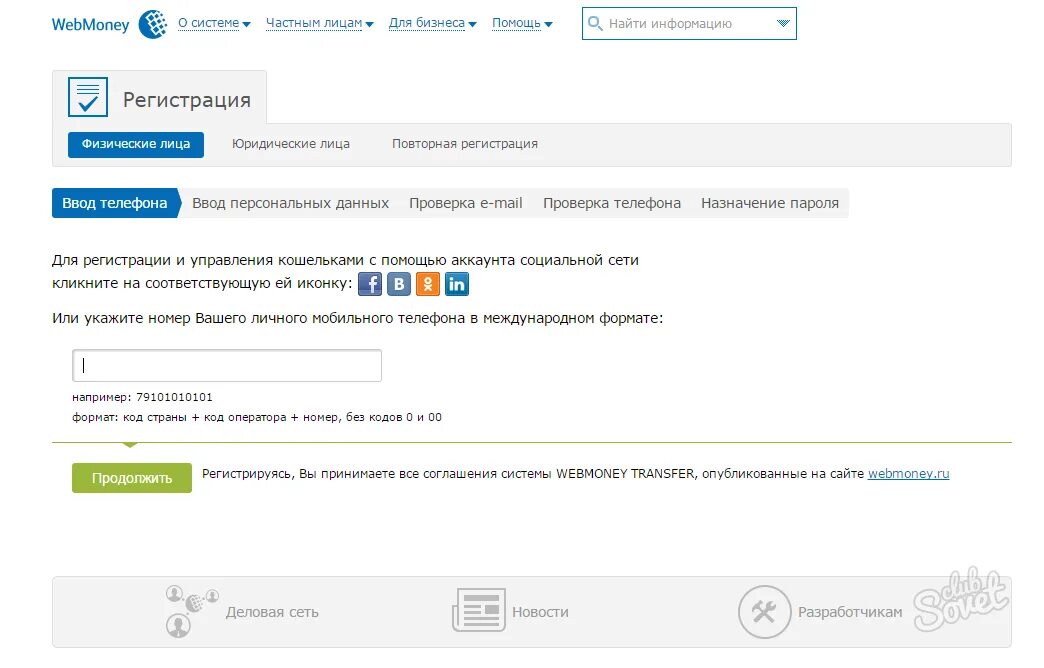
Task: Sign in with Odnoklassniki icon
Action: [427, 284]
